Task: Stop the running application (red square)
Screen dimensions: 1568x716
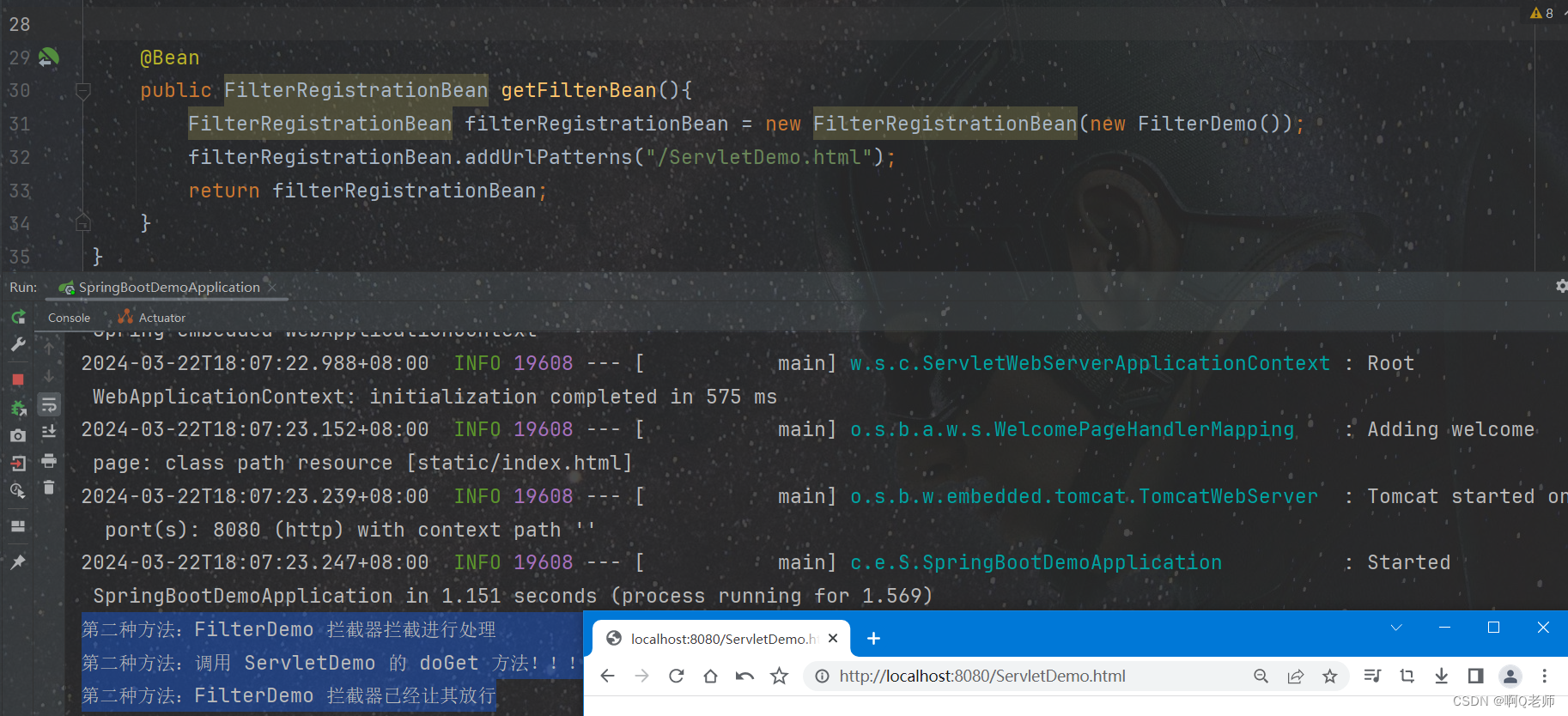Action: pyautogui.click(x=18, y=379)
